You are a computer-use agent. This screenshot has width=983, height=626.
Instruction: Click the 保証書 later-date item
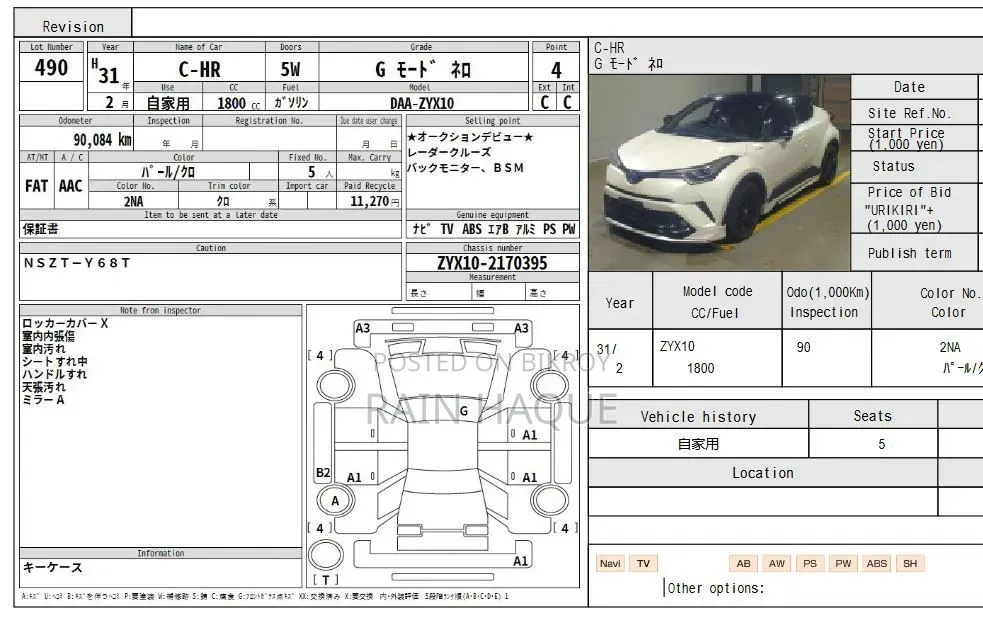(x=41, y=229)
